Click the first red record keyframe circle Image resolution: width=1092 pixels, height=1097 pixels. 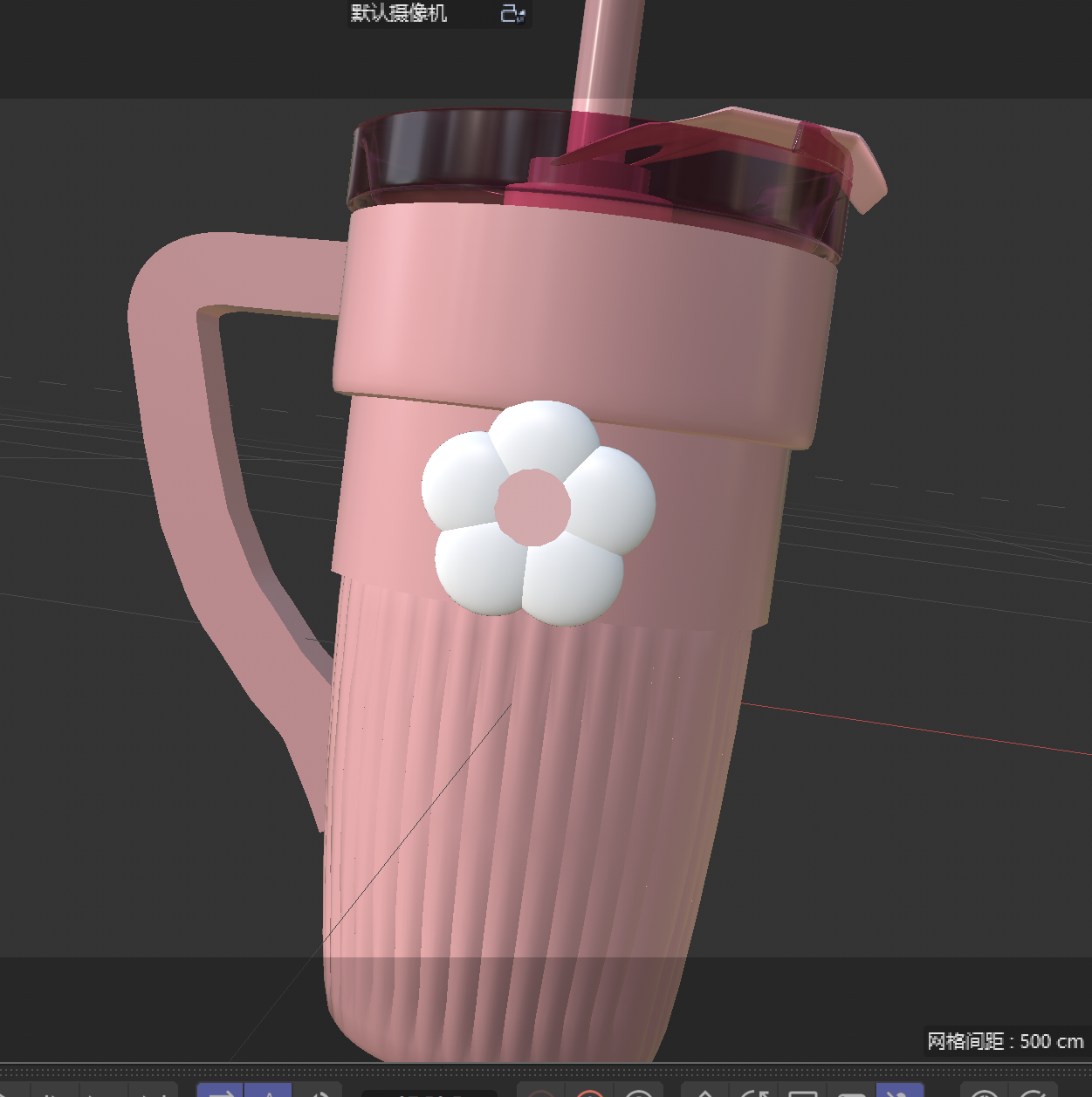541,1093
